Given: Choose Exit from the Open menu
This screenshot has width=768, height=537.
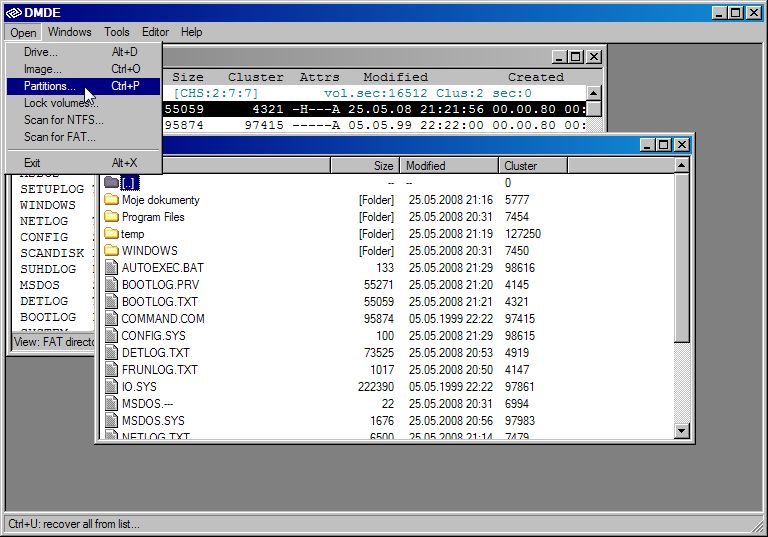Looking at the screenshot, I should (83, 163).
